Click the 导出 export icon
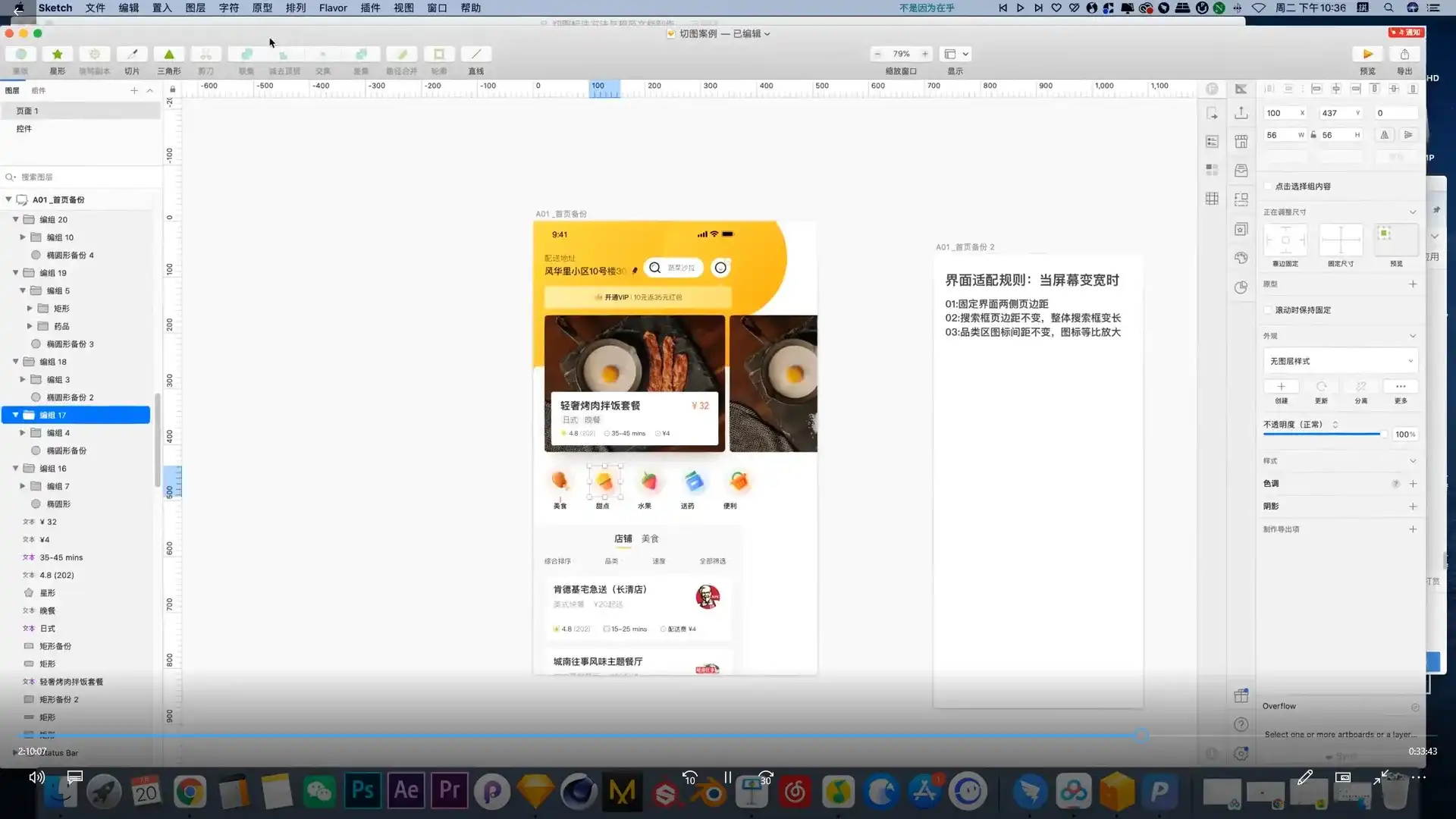 pos(1405,54)
